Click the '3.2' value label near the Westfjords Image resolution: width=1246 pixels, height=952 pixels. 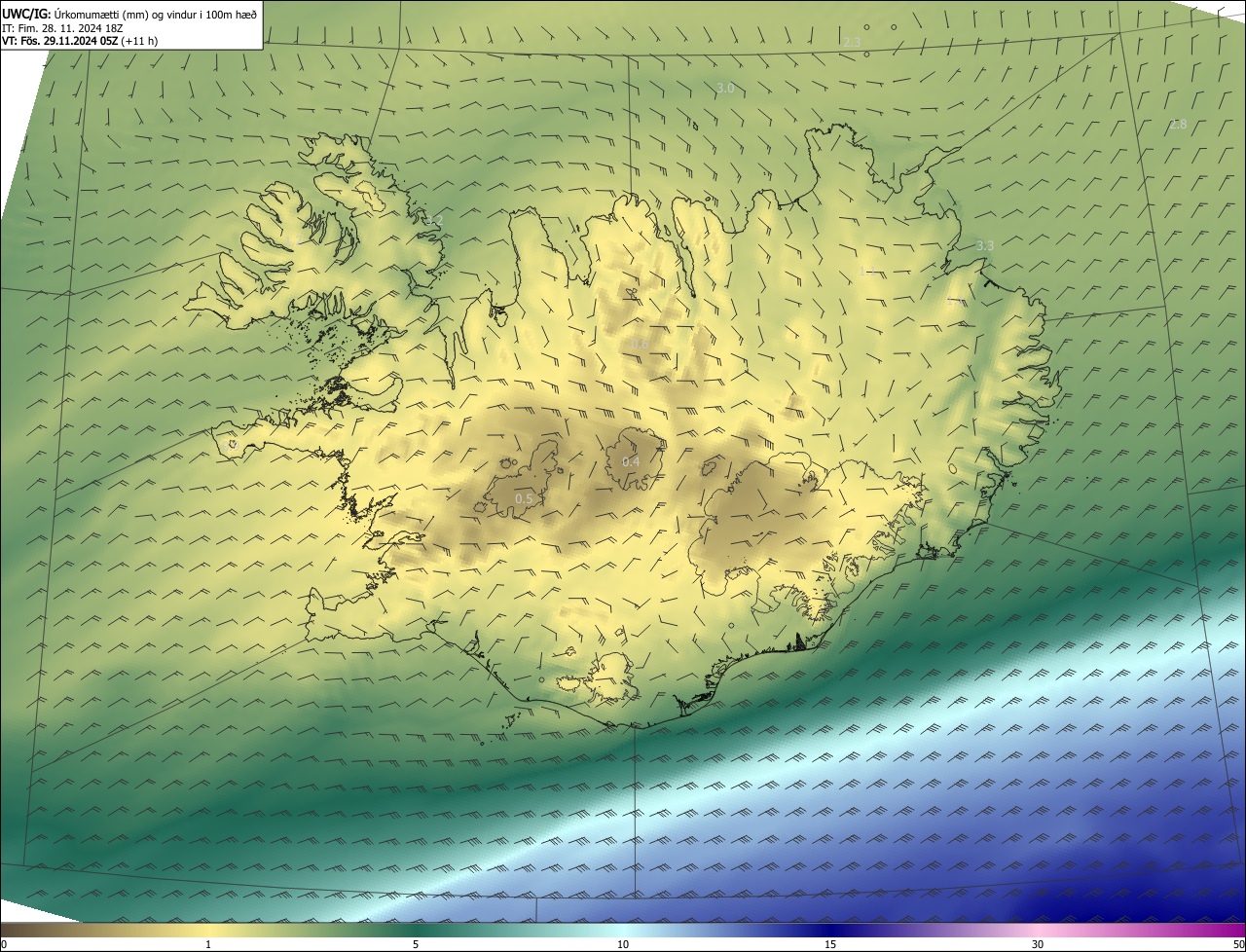click(x=433, y=220)
